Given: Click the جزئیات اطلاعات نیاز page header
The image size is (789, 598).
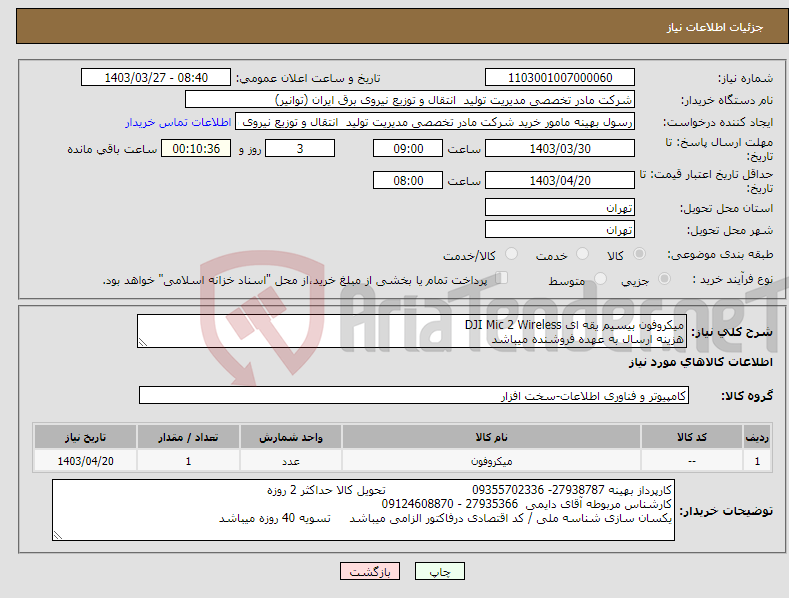Looking at the screenshot, I should [x=715, y=27].
